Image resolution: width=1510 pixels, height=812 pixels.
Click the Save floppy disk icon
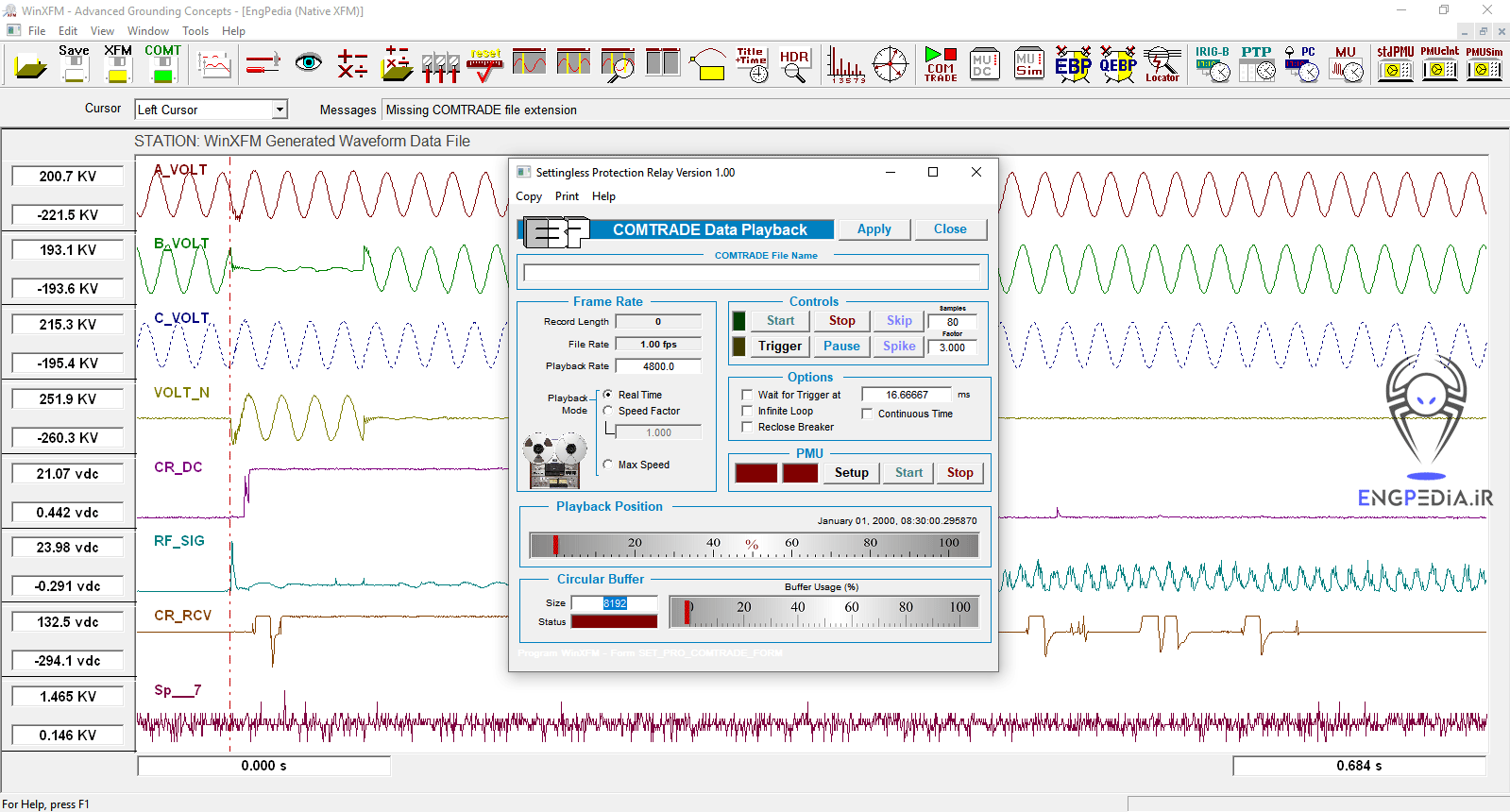[x=75, y=64]
